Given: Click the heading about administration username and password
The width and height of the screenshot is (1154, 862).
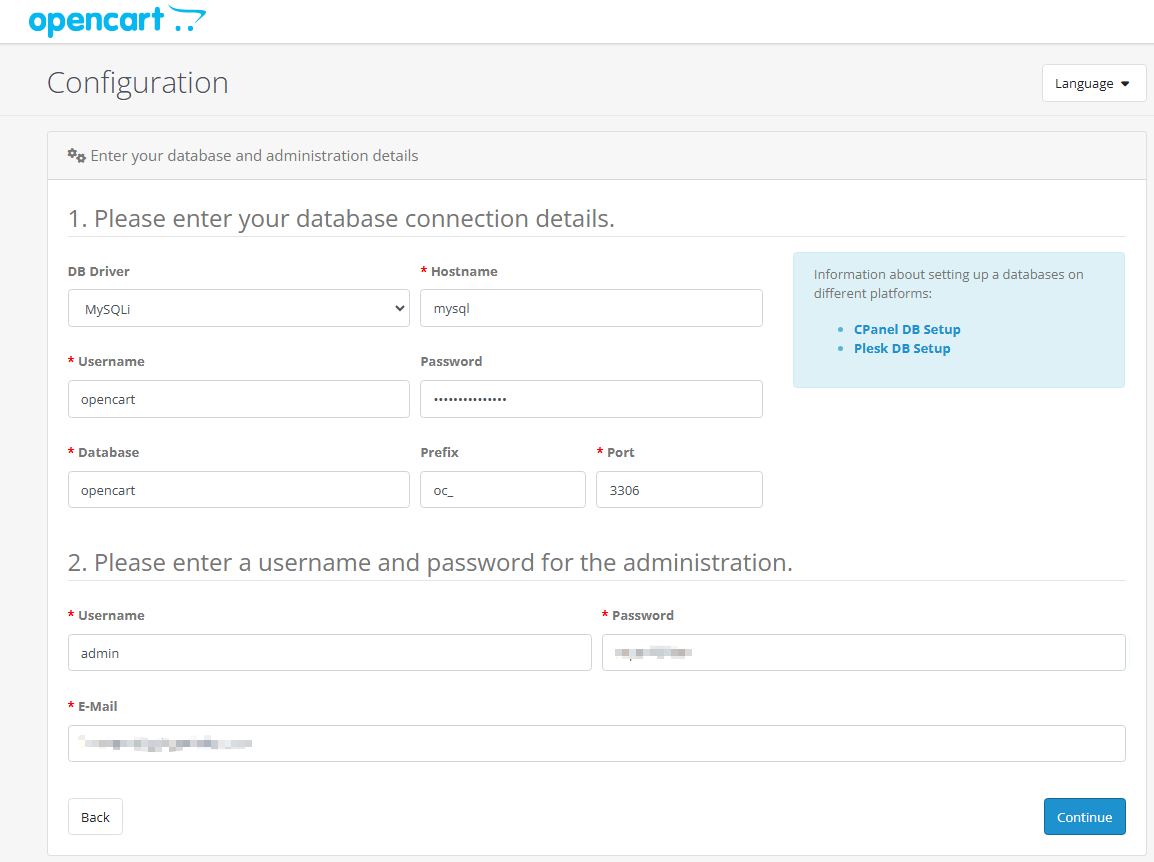Looking at the screenshot, I should (430, 562).
